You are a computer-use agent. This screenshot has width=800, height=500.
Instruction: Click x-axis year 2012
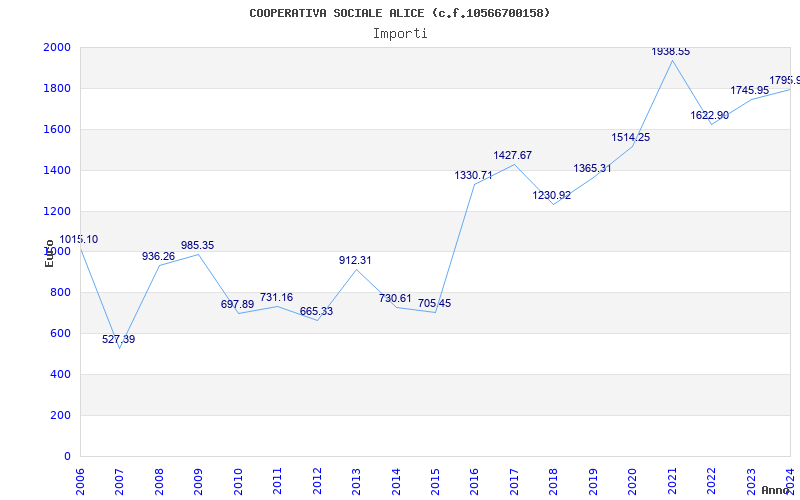coord(317,482)
